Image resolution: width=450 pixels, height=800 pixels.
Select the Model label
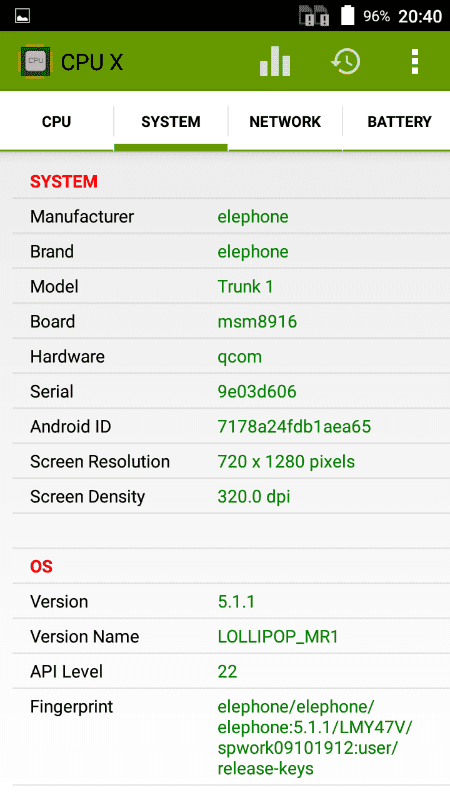(x=55, y=286)
